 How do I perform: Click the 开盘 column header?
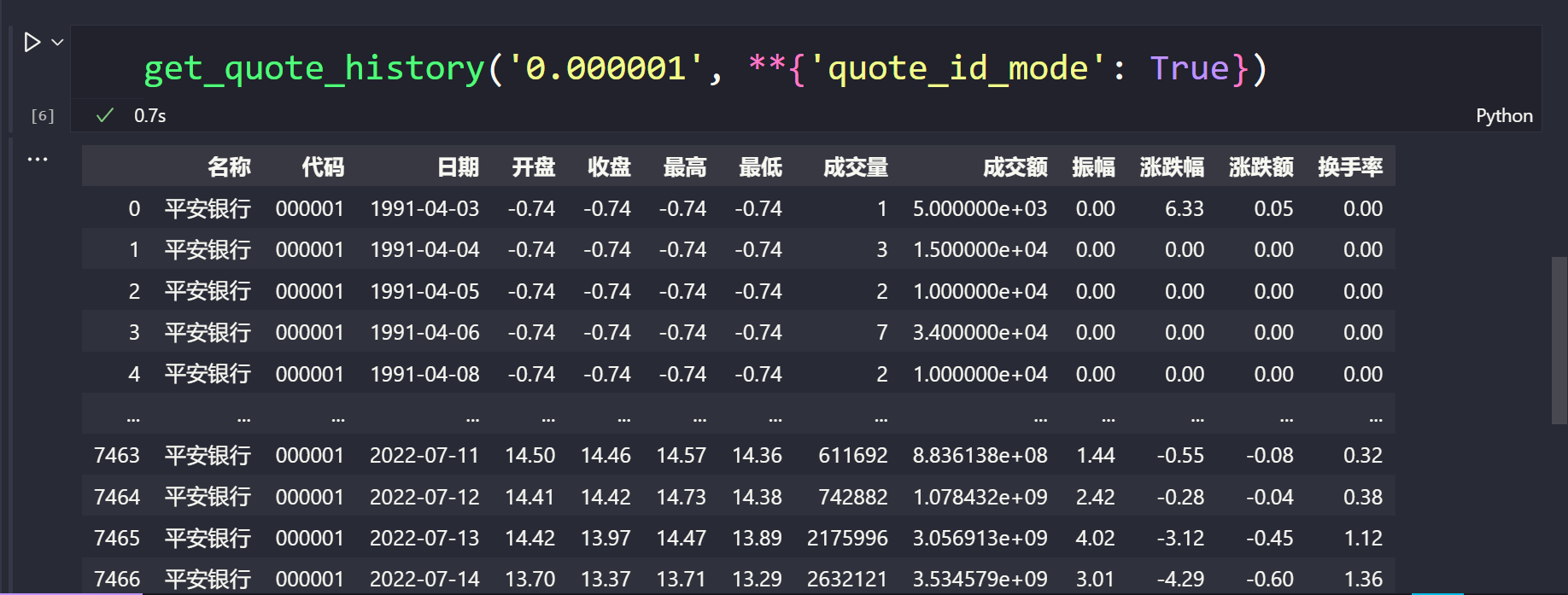pyautogui.click(x=534, y=167)
